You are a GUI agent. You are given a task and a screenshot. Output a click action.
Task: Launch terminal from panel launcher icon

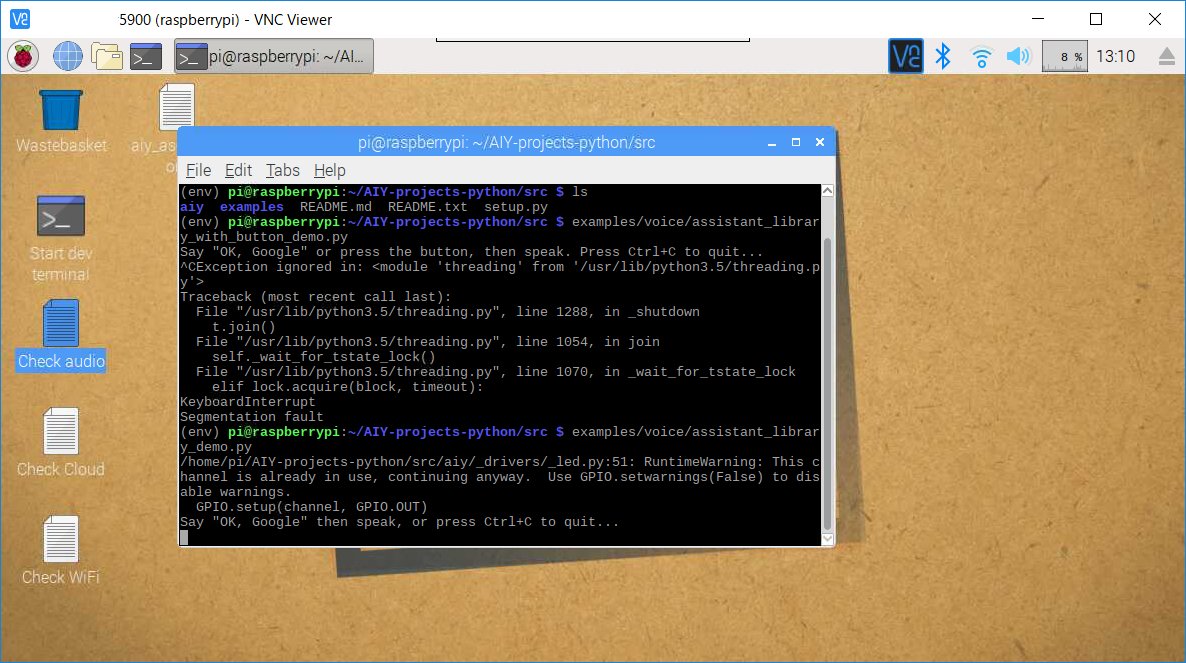click(146, 57)
